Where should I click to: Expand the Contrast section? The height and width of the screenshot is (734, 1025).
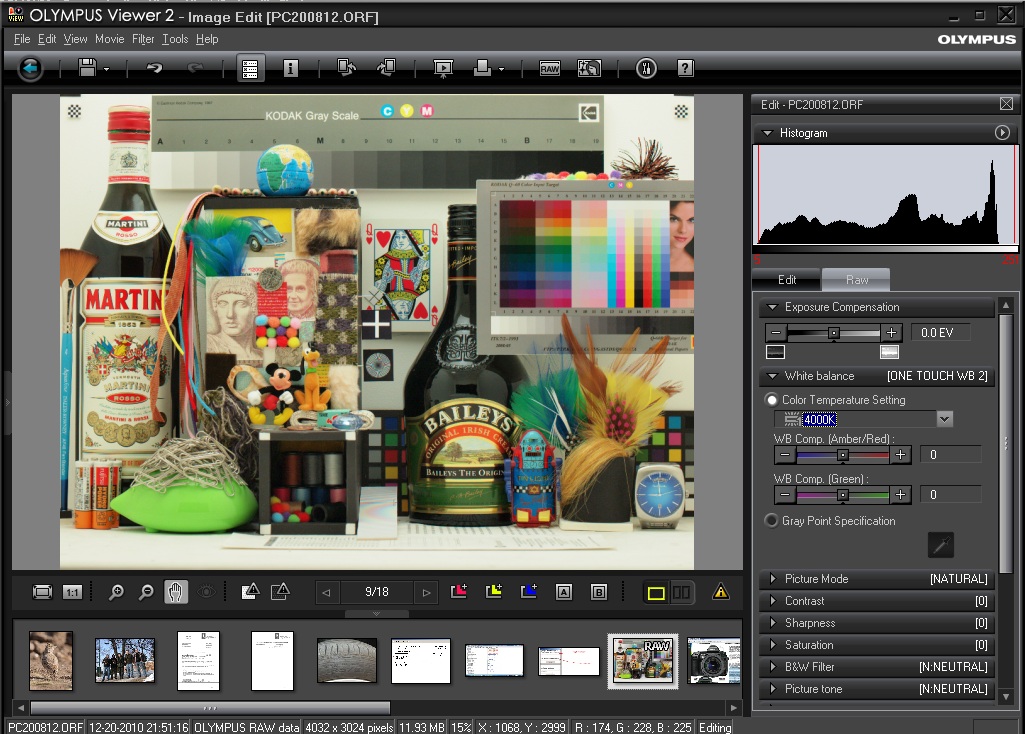[773, 601]
